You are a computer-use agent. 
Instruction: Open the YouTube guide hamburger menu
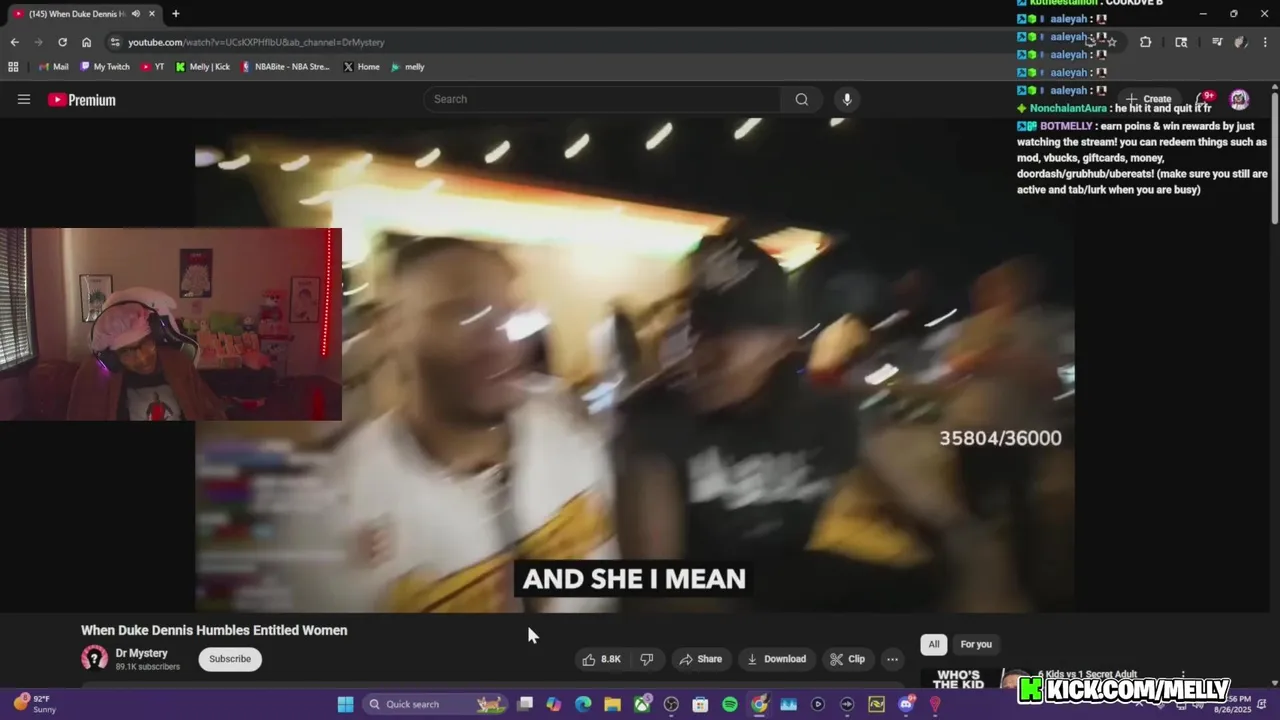coord(24,99)
